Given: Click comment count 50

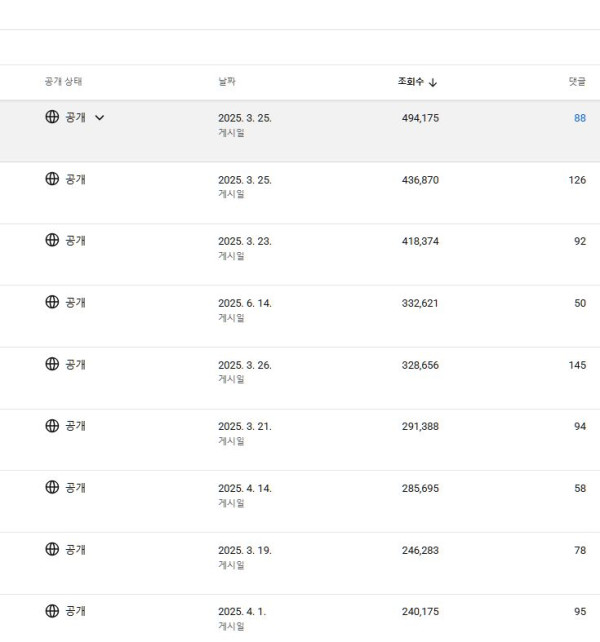Looking at the screenshot, I should click(x=580, y=303).
